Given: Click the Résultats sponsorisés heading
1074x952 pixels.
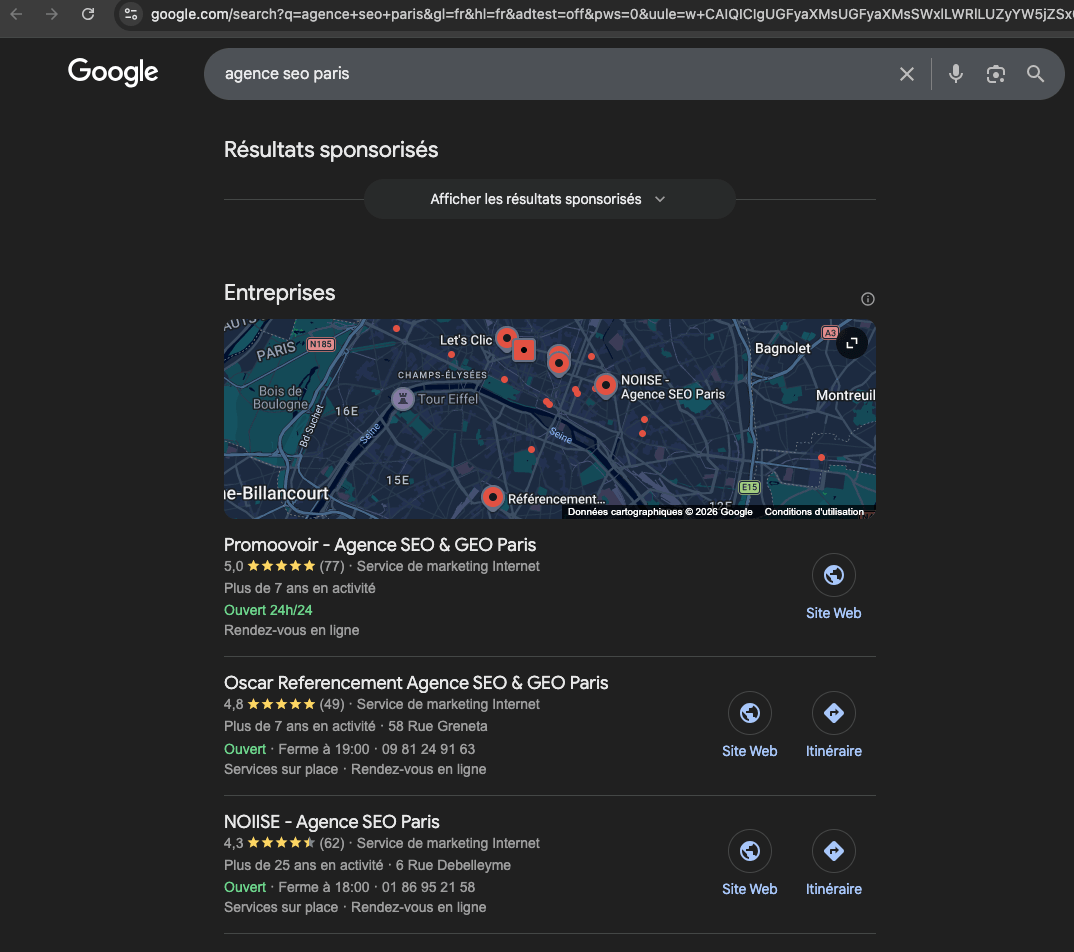Looking at the screenshot, I should [x=331, y=150].
